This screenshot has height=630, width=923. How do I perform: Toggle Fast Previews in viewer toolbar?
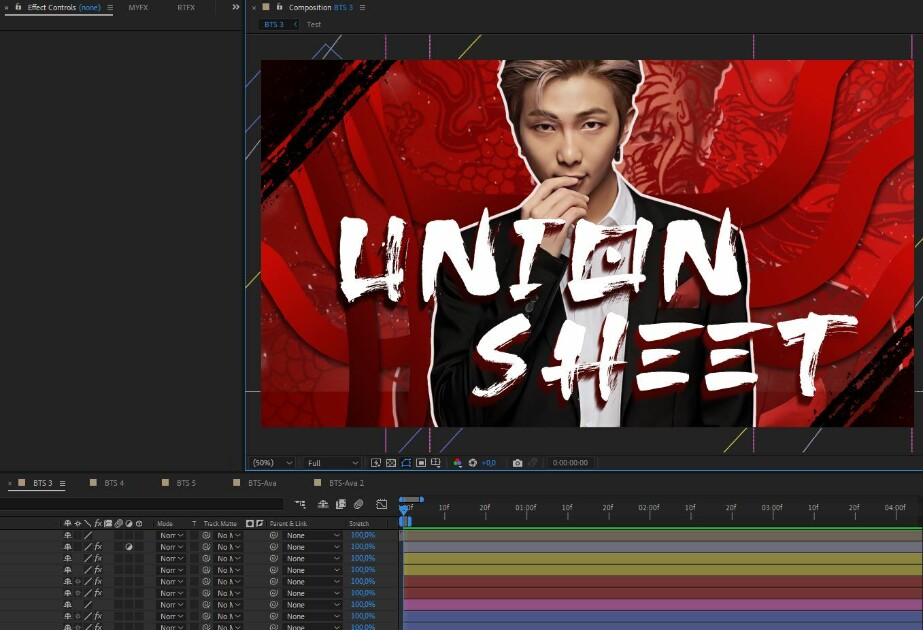click(x=376, y=463)
